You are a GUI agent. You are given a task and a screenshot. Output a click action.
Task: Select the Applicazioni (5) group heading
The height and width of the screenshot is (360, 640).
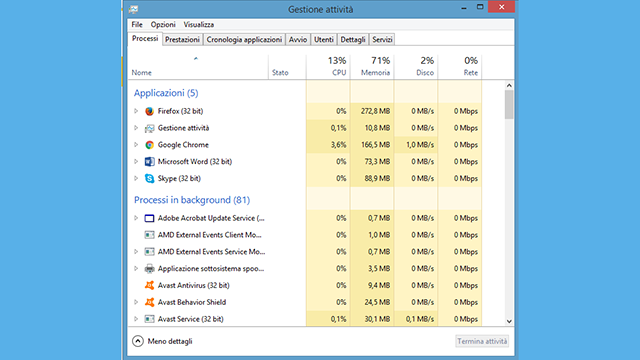(x=166, y=93)
